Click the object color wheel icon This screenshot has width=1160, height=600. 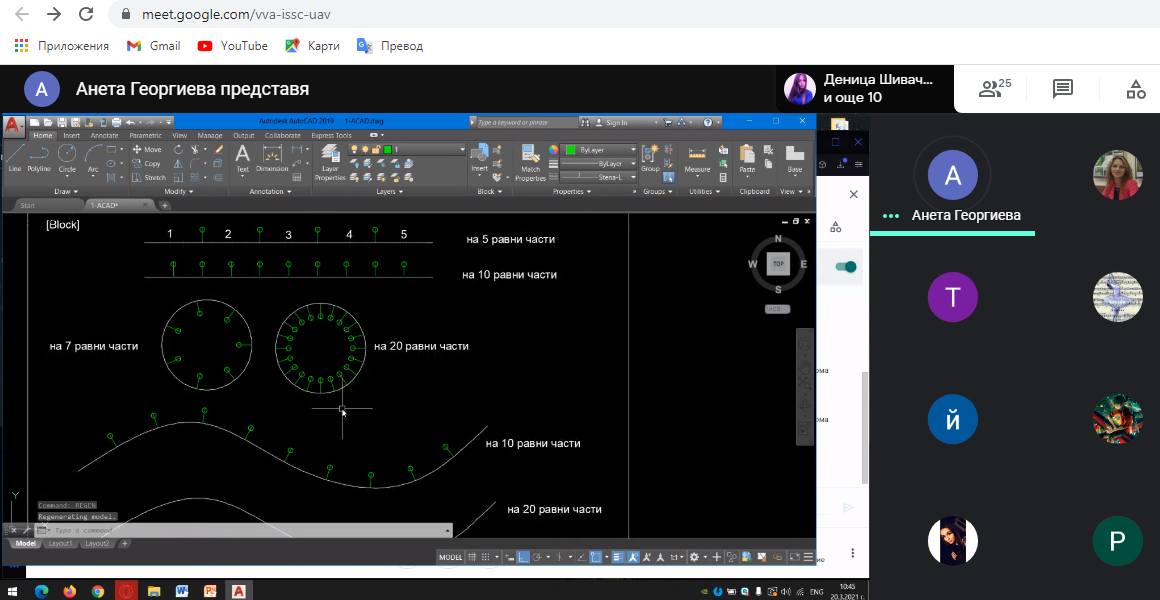[x=553, y=149]
